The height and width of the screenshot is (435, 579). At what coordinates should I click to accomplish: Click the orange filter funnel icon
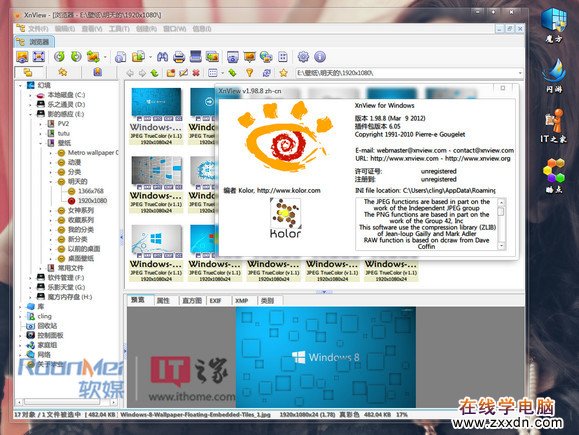click(250, 73)
